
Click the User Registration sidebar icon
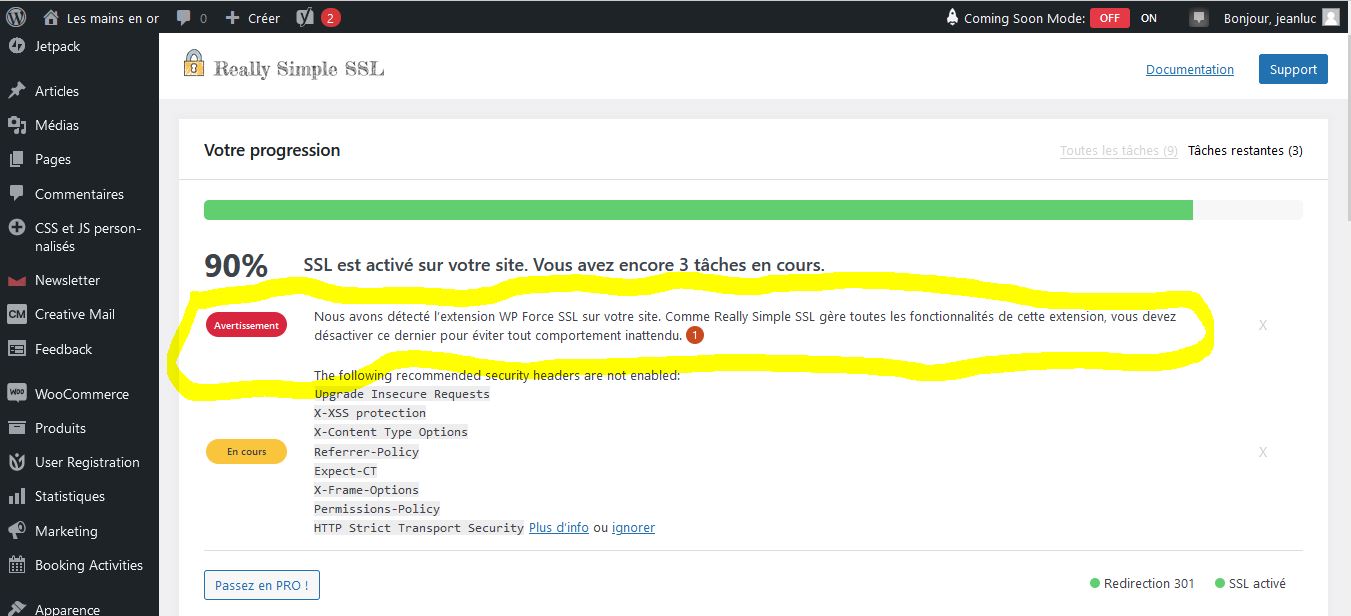[x=16, y=462]
